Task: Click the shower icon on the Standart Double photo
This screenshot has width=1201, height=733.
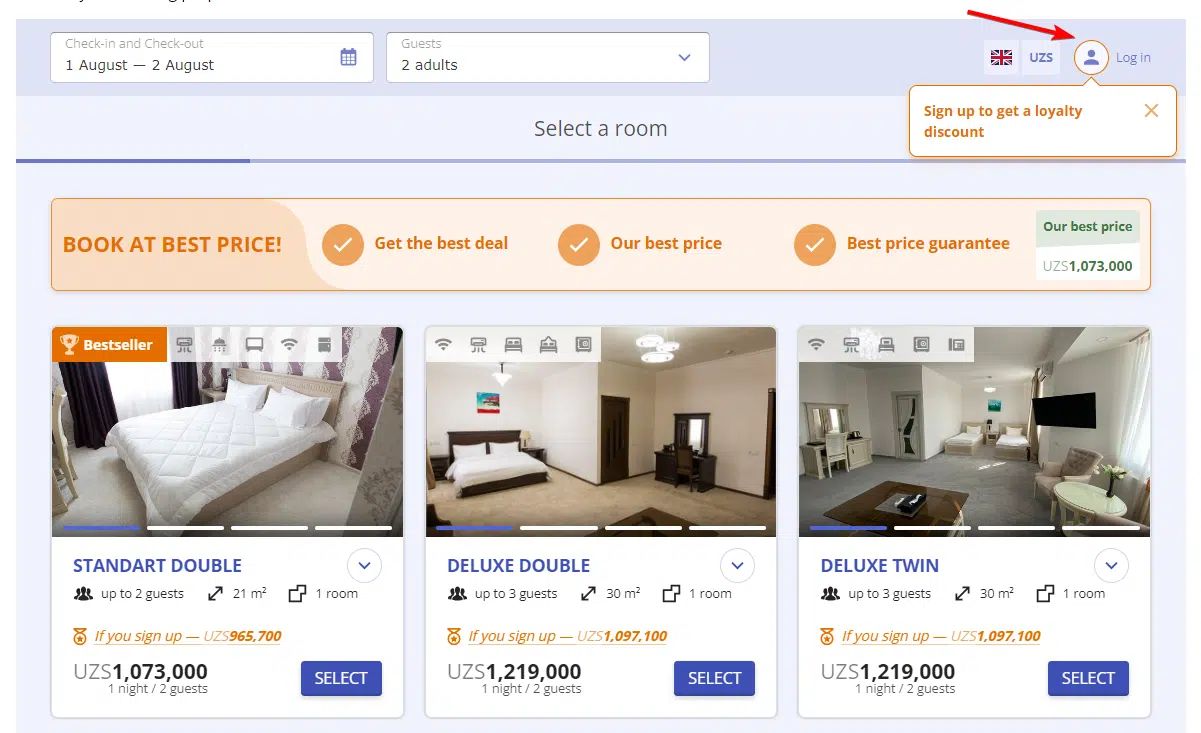Action: 219,345
